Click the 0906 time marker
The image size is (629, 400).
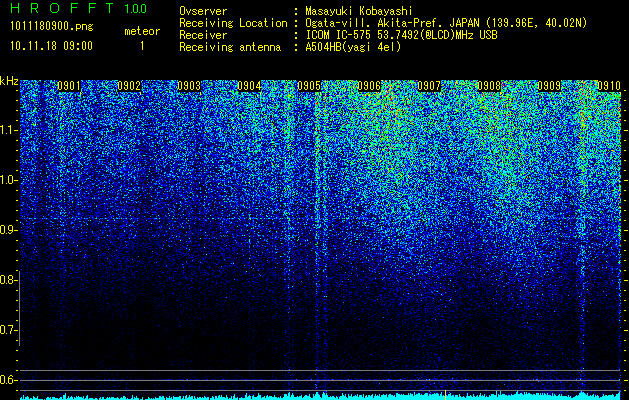369,86
